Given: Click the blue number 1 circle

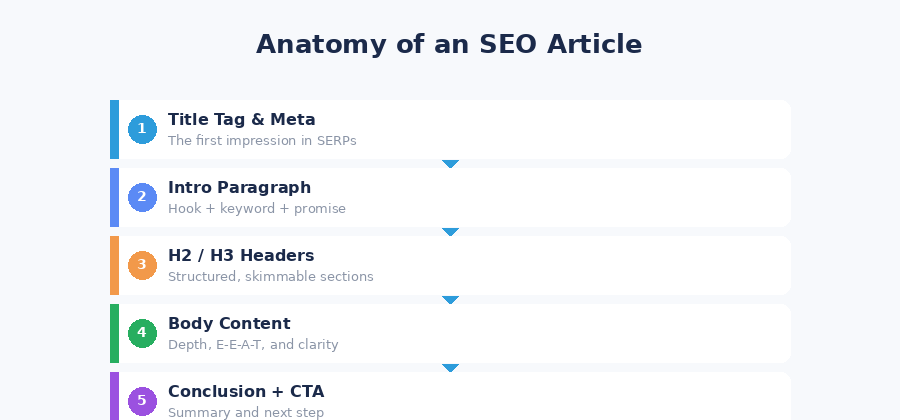Looking at the screenshot, I should (142, 129).
